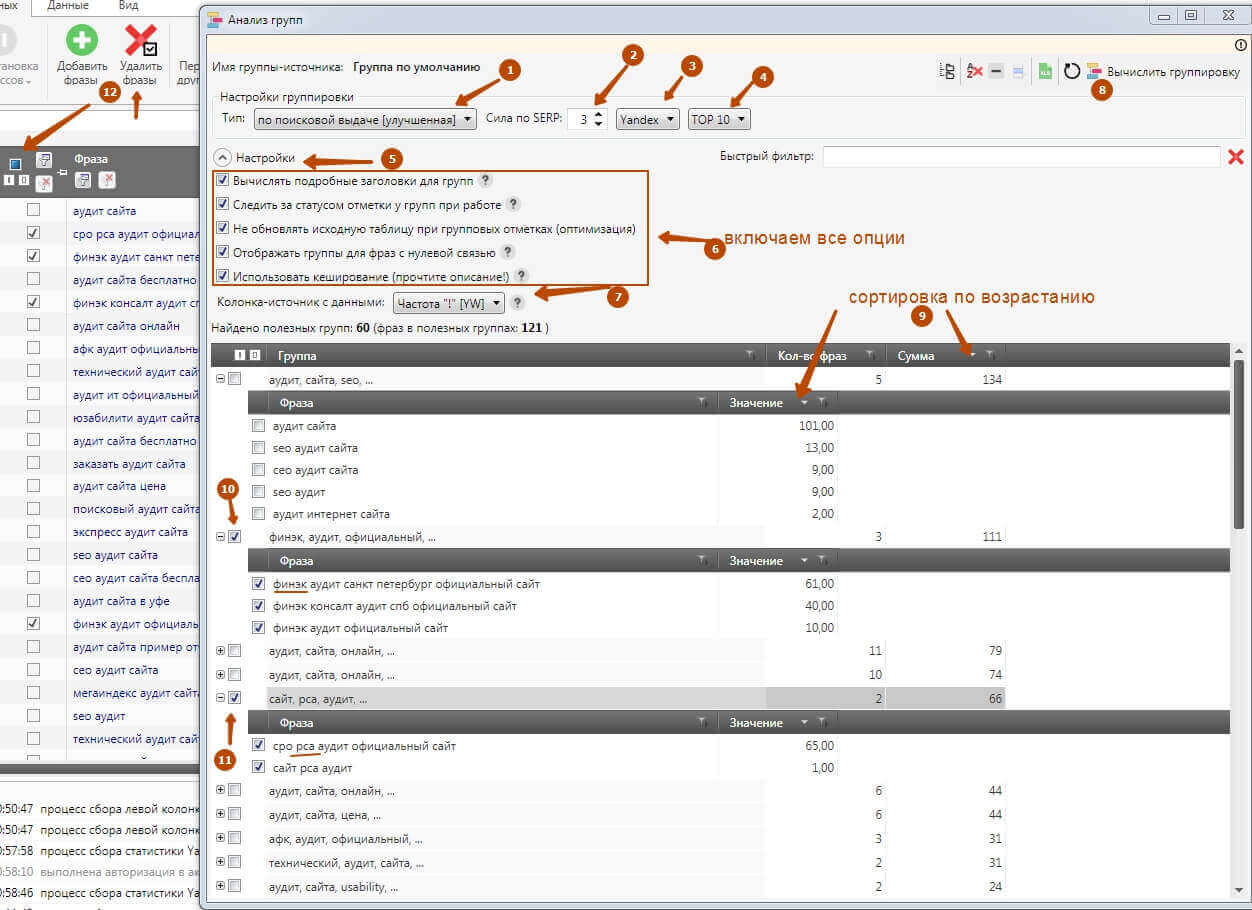This screenshot has height=910, width=1252.
Task: Open the TOP 10 dropdown
Action: coord(719,119)
